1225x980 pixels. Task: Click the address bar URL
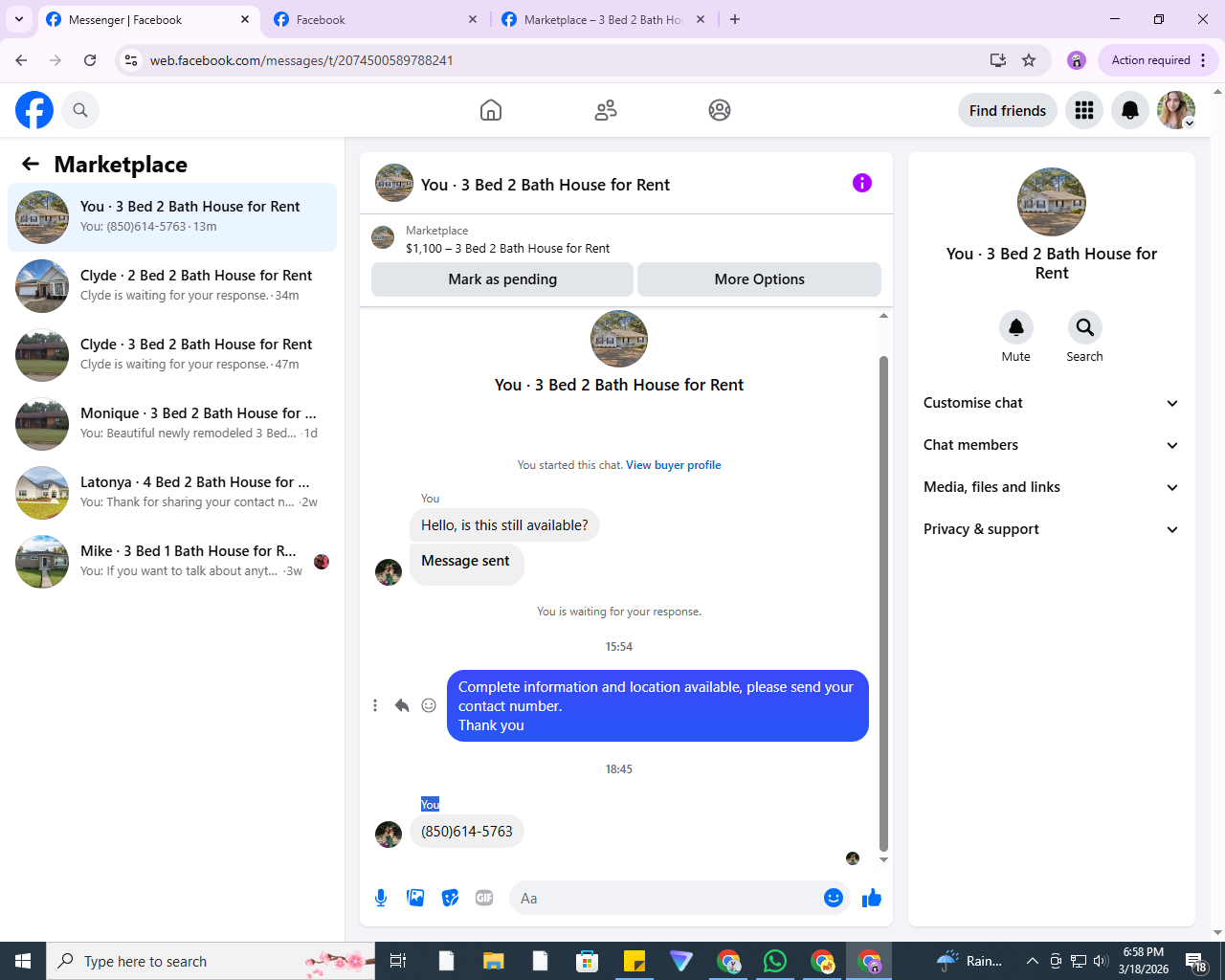point(301,60)
